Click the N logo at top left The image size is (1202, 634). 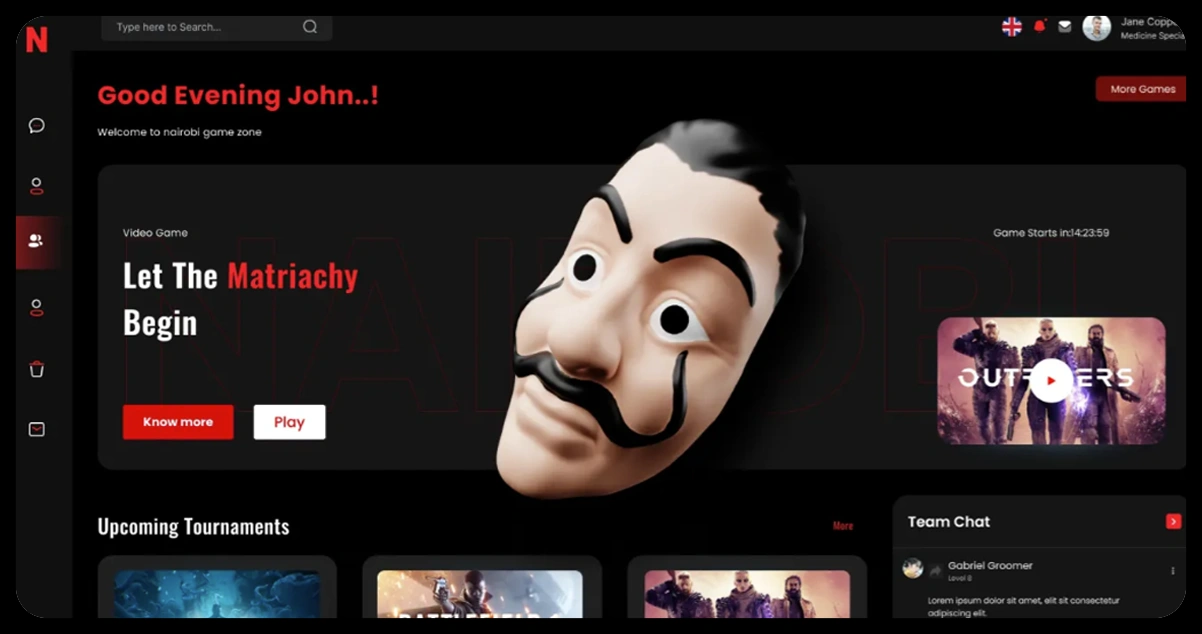tap(35, 41)
